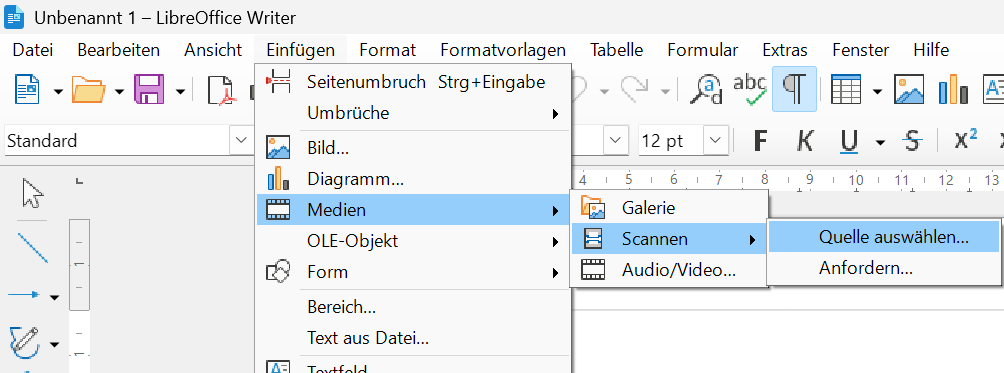Select the Line drawing tool

tap(32, 248)
